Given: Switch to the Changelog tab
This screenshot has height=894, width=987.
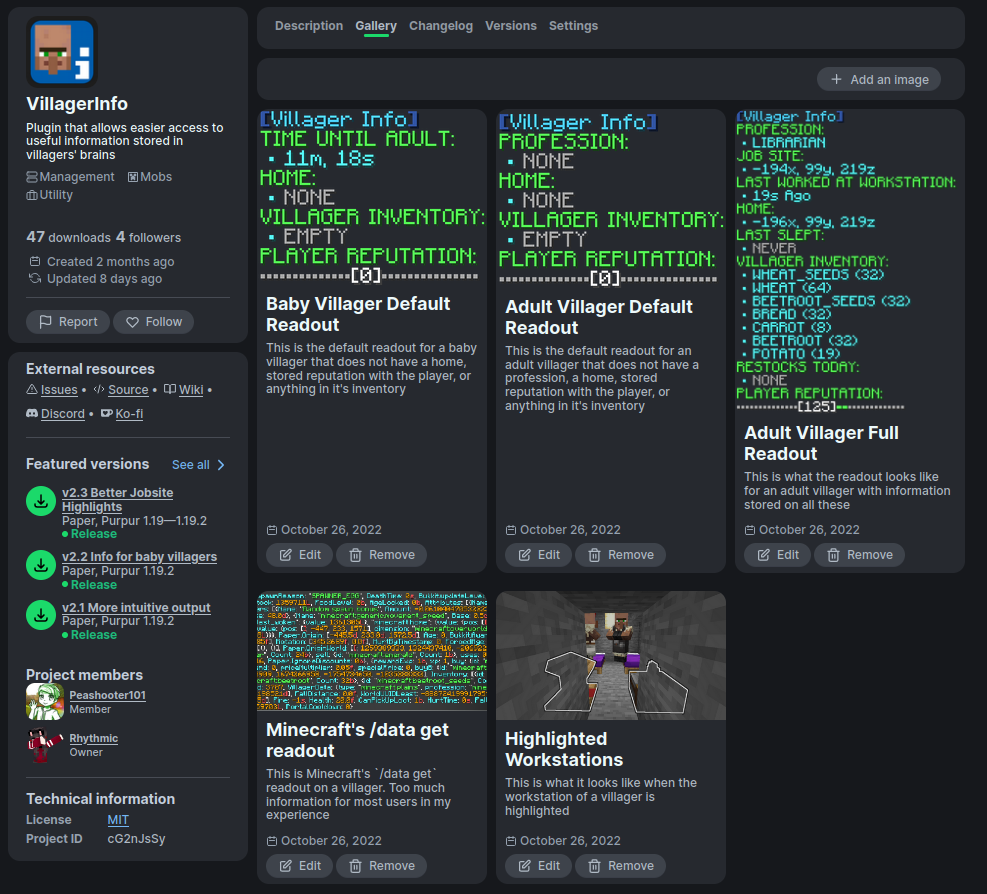Looking at the screenshot, I should (x=441, y=25).
